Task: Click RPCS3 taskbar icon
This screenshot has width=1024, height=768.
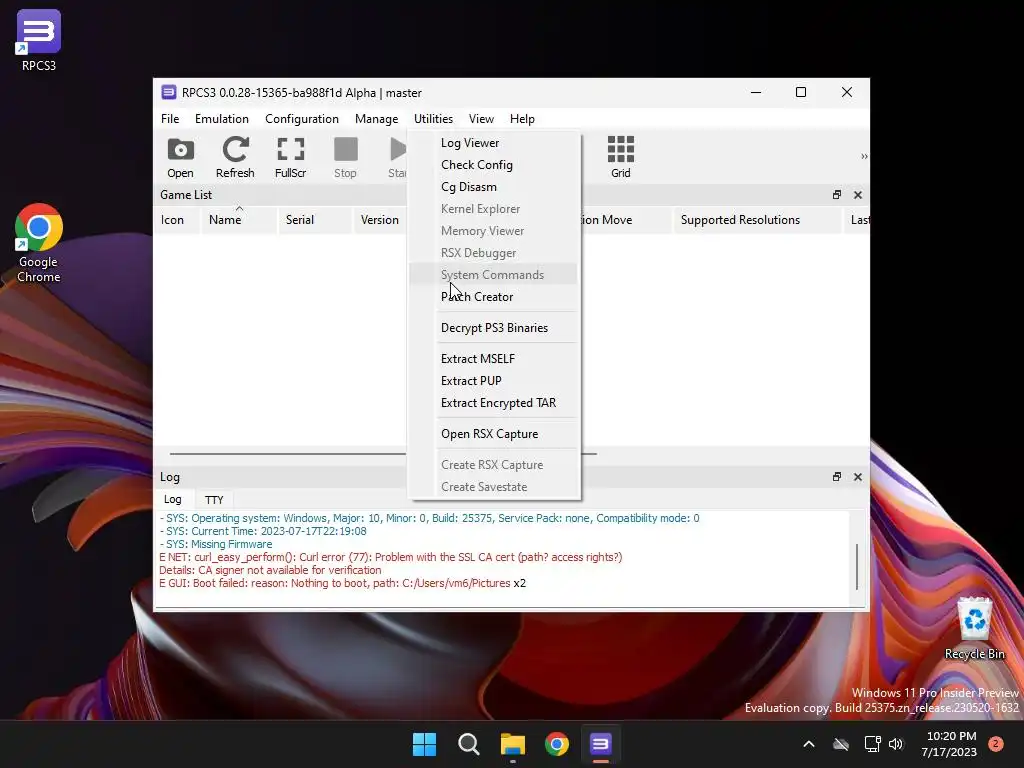Action: tap(600, 744)
